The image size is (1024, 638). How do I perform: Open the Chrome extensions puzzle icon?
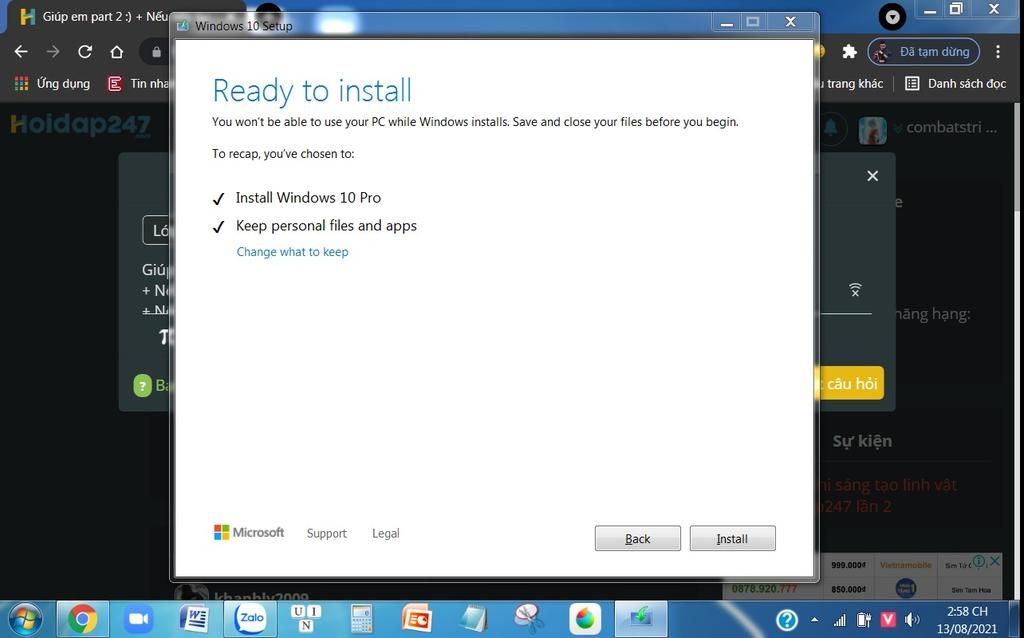[x=849, y=52]
